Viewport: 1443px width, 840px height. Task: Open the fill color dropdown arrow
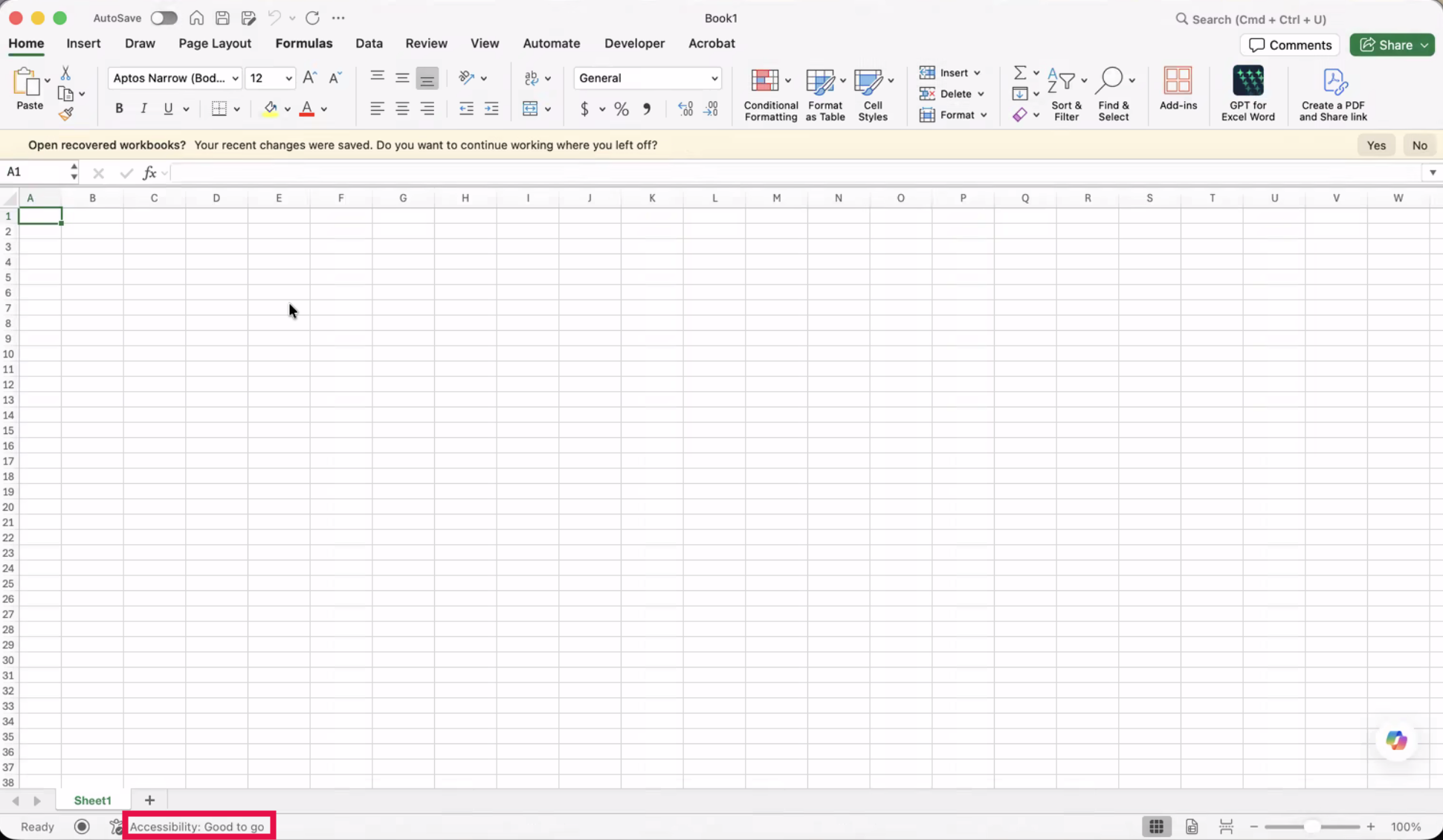[x=288, y=109]
